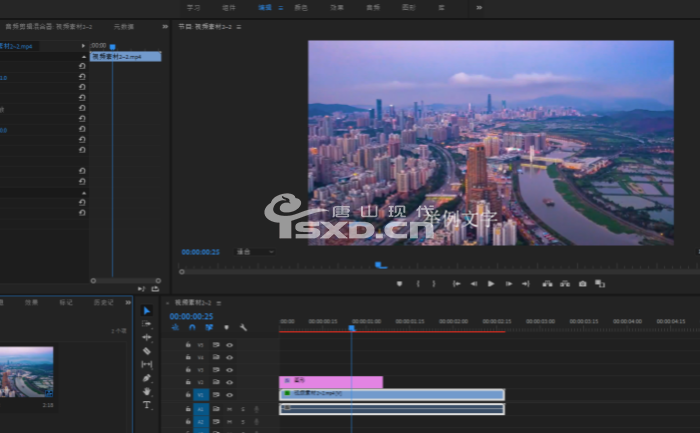
Task: Switch to 图形 workspace tab
Action: (x=409, y=8)
